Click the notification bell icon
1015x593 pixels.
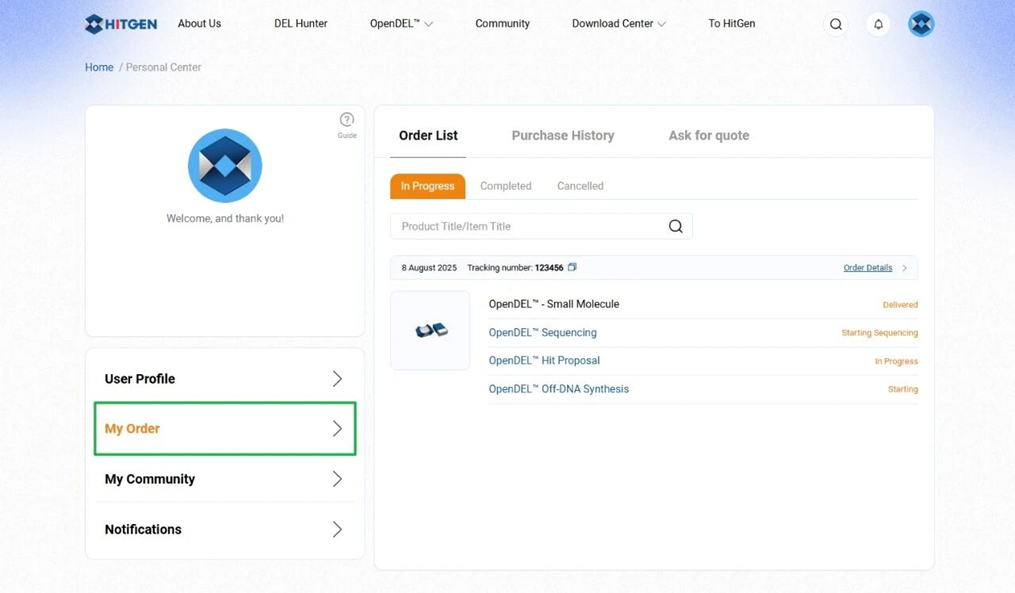[878, 24]
